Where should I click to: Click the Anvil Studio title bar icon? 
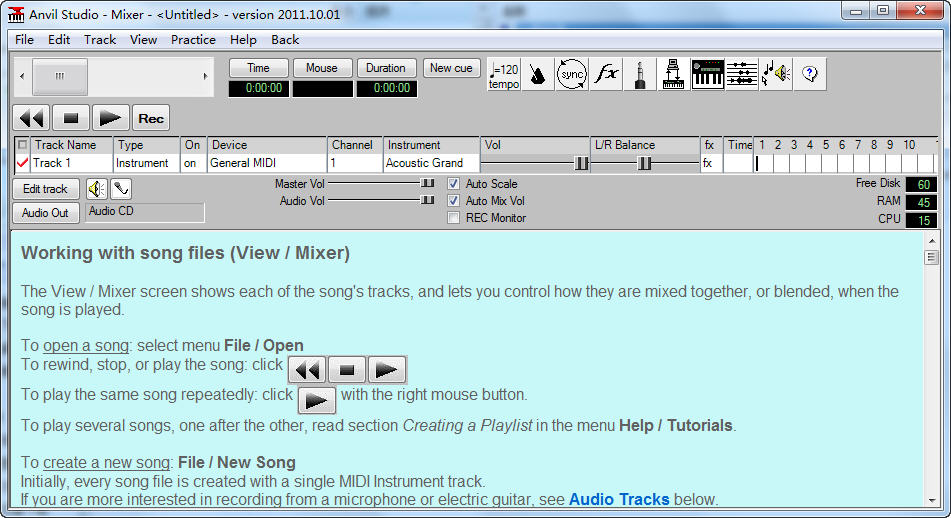tap(16, 14)
